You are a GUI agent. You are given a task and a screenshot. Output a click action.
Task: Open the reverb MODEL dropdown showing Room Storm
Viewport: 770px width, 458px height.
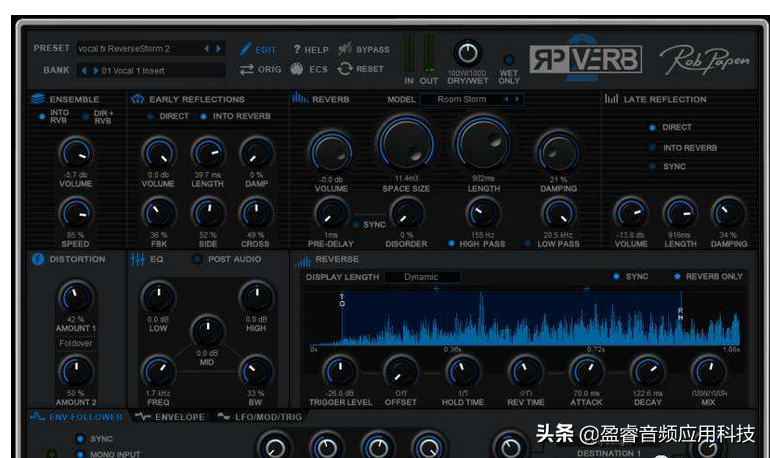(x=471, y=100)
